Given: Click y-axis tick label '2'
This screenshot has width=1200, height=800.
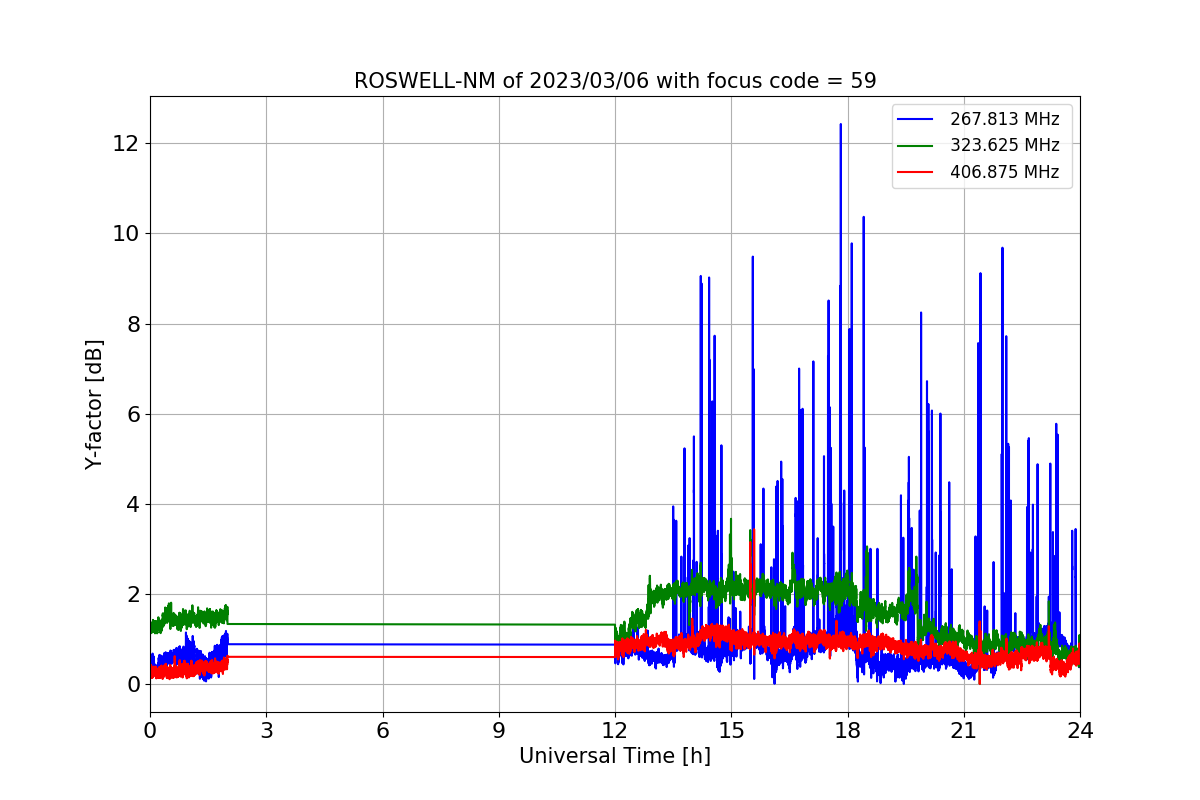Looking at the screenshot, I should pos(133,594).
